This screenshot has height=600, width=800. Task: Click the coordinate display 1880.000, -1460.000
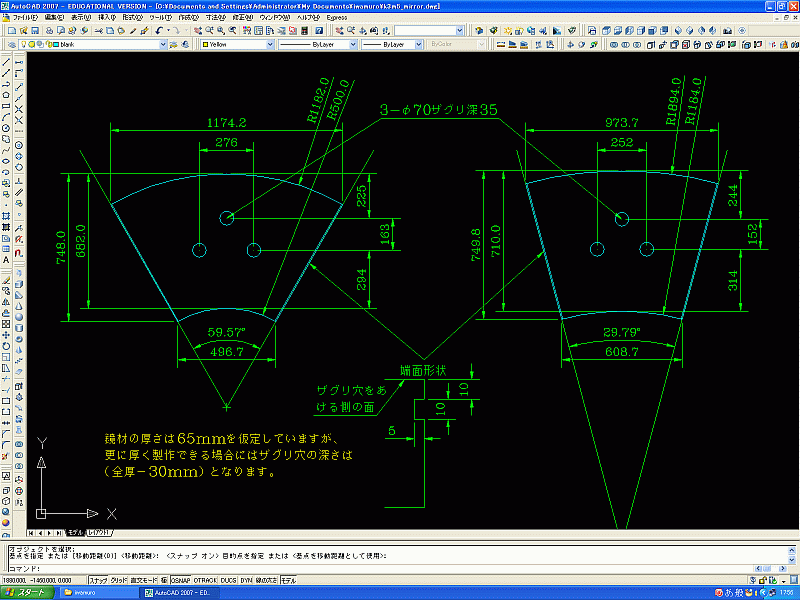click(x=44, y=580)
